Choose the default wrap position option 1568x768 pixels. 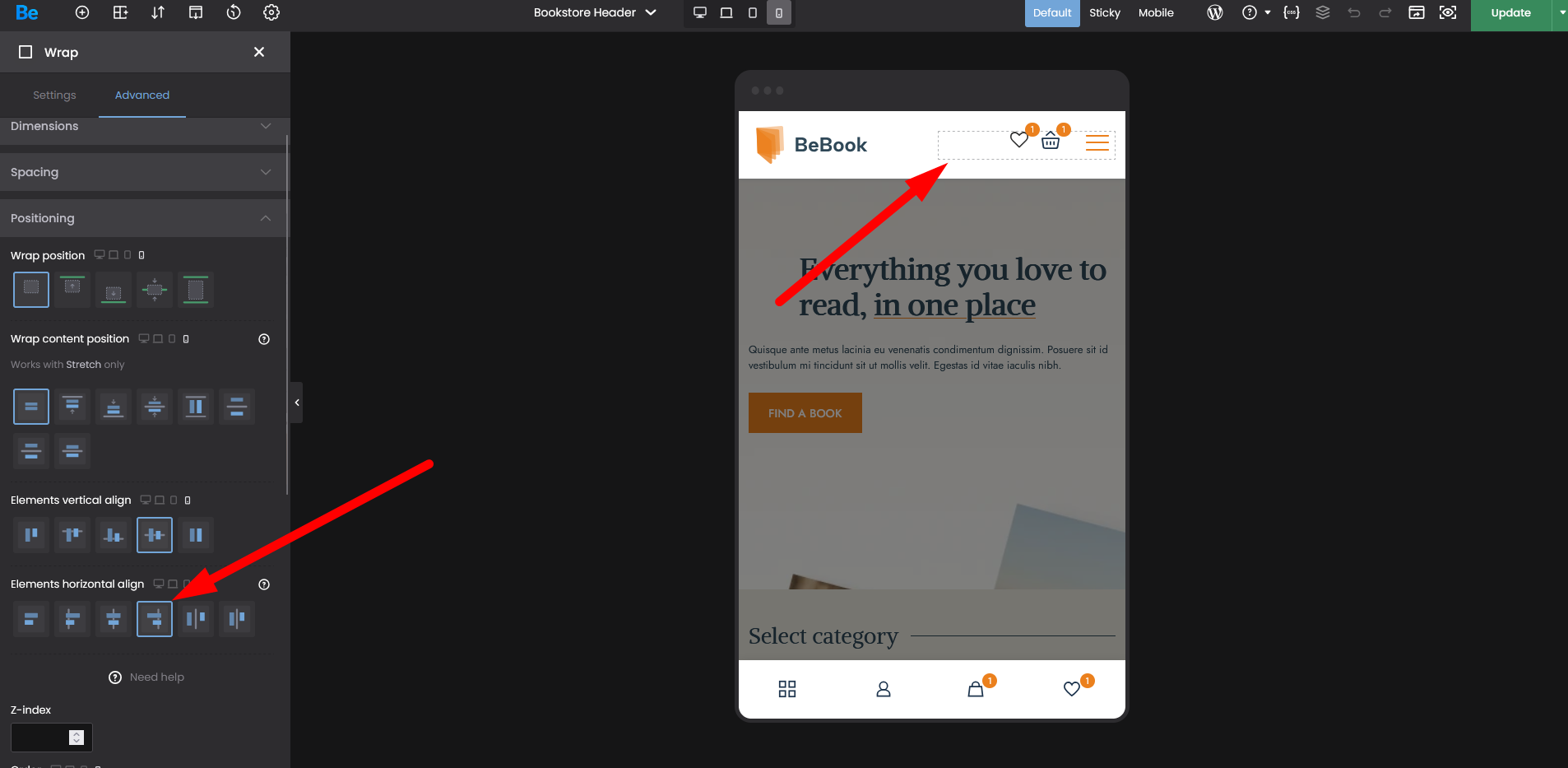point(31,290)
